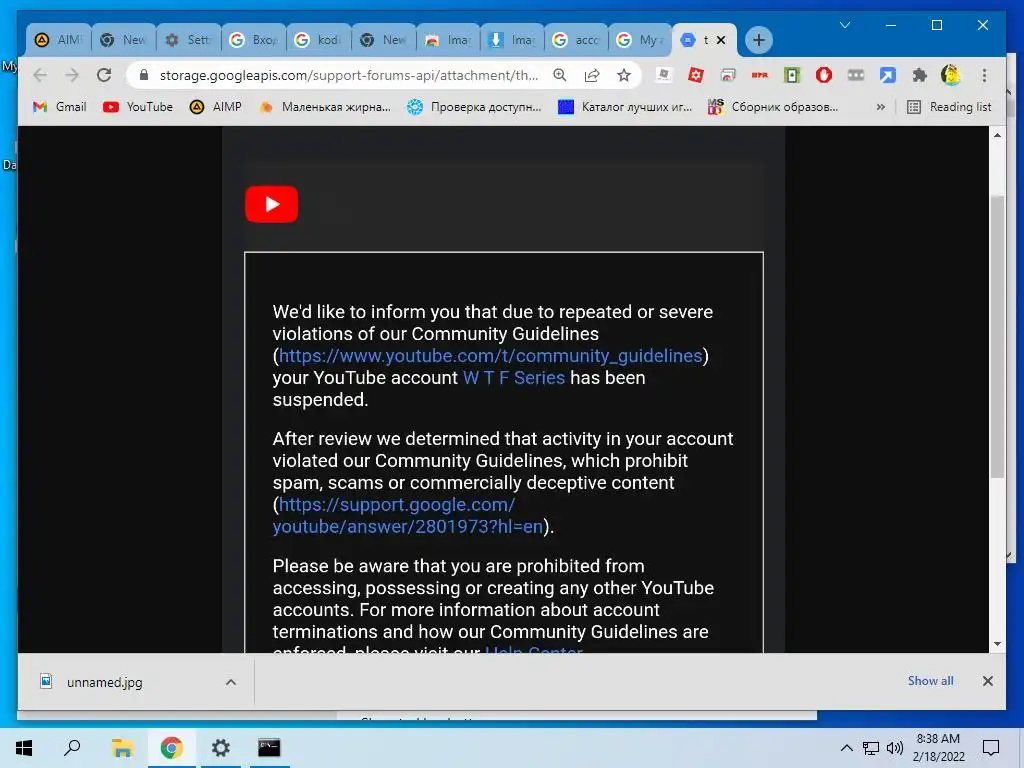
Task: Click the blue arrow extension icon
Action: tap(888, 75)
